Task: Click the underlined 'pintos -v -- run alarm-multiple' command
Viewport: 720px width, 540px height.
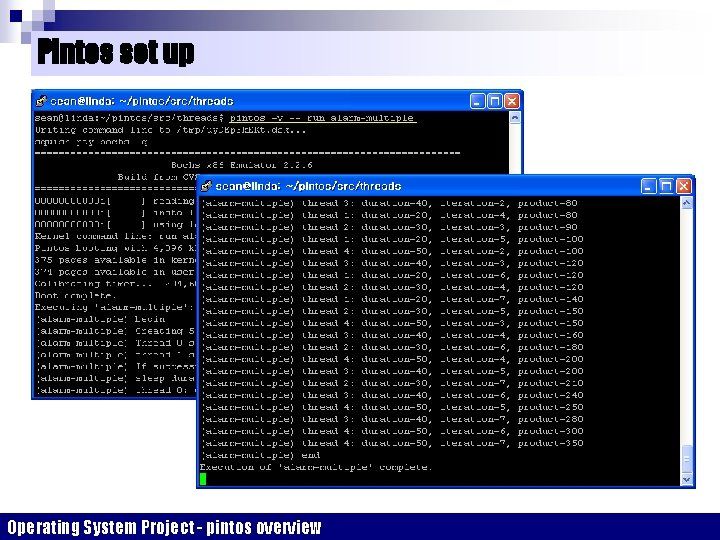Action: pos(322,118)
